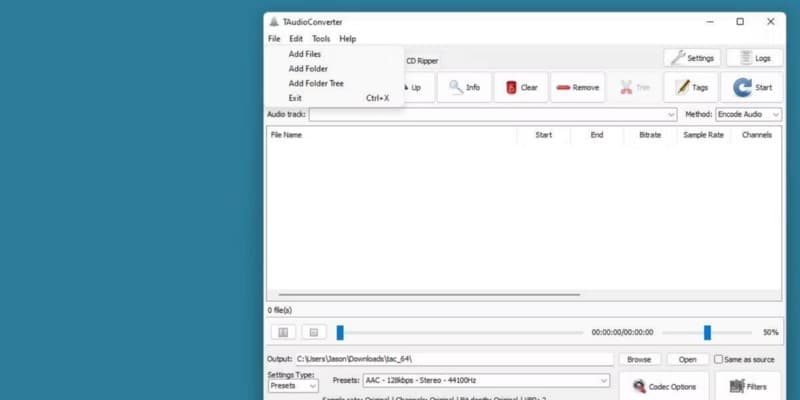800x400 pixels.
Task: Click the play/pause playback button
Action: (x=283, y=333)
